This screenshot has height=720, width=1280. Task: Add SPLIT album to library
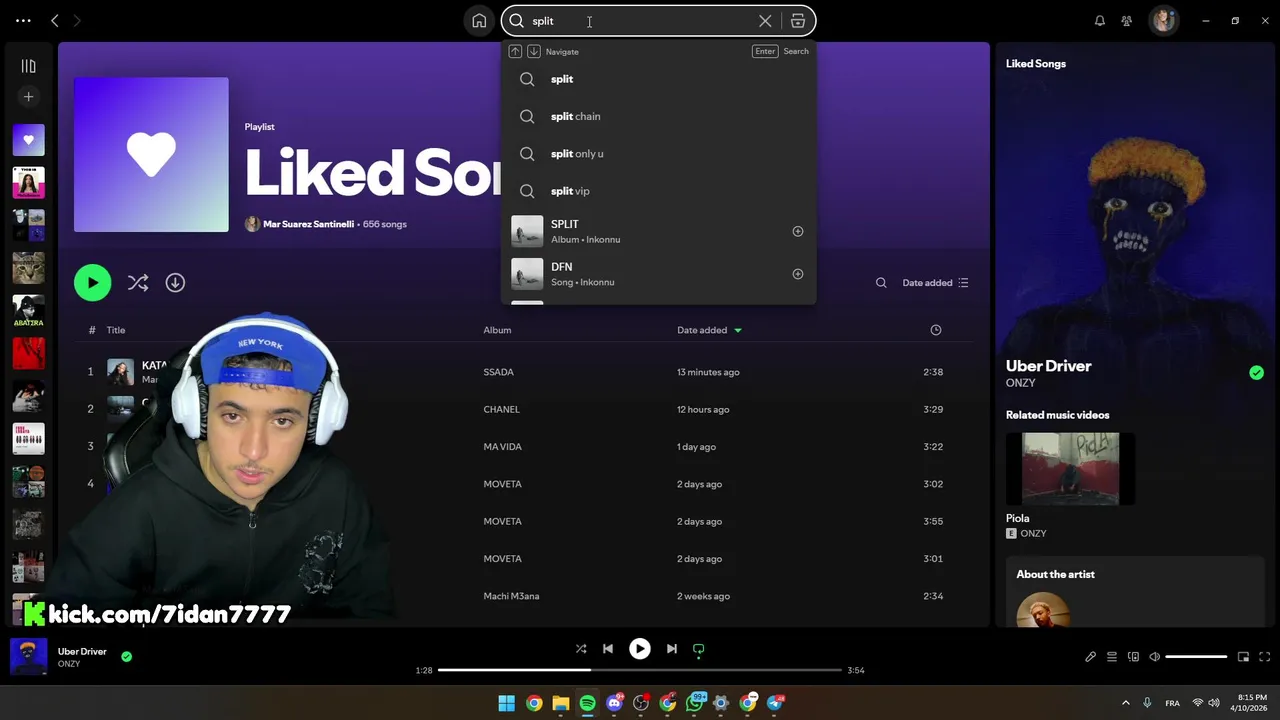798,231
